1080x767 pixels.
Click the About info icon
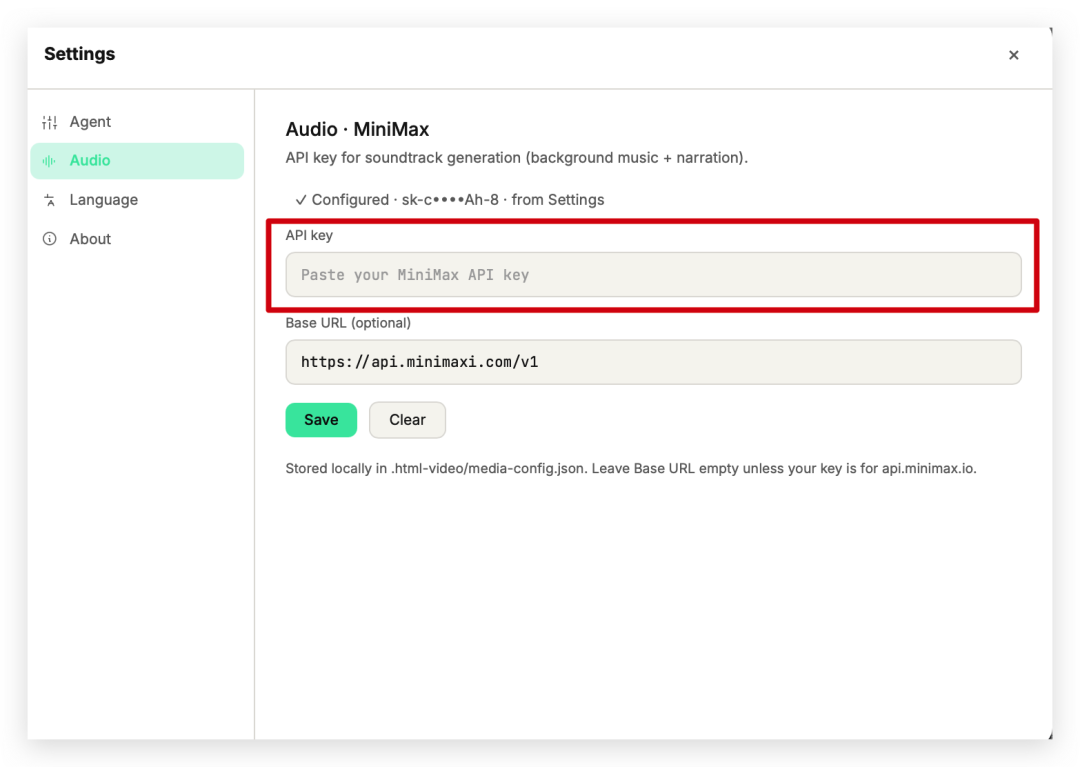50,239
